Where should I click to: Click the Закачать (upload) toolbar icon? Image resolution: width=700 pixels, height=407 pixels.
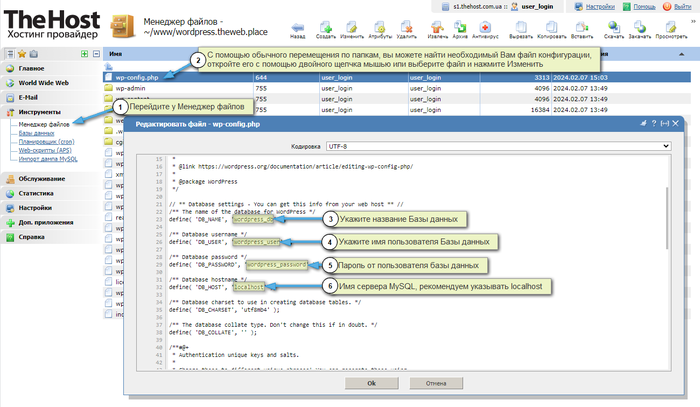pyautogui.click(x=640, y=30)
